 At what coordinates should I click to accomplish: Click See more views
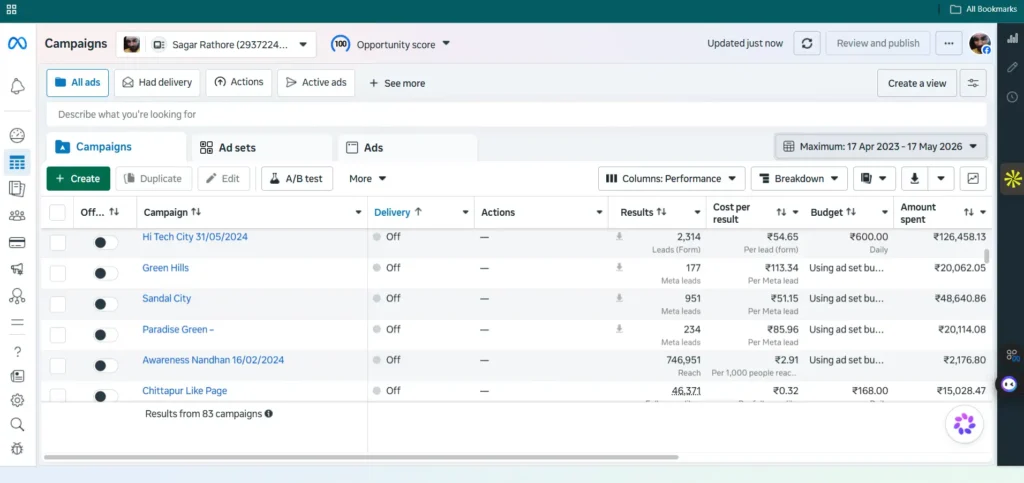pos(397,83)
